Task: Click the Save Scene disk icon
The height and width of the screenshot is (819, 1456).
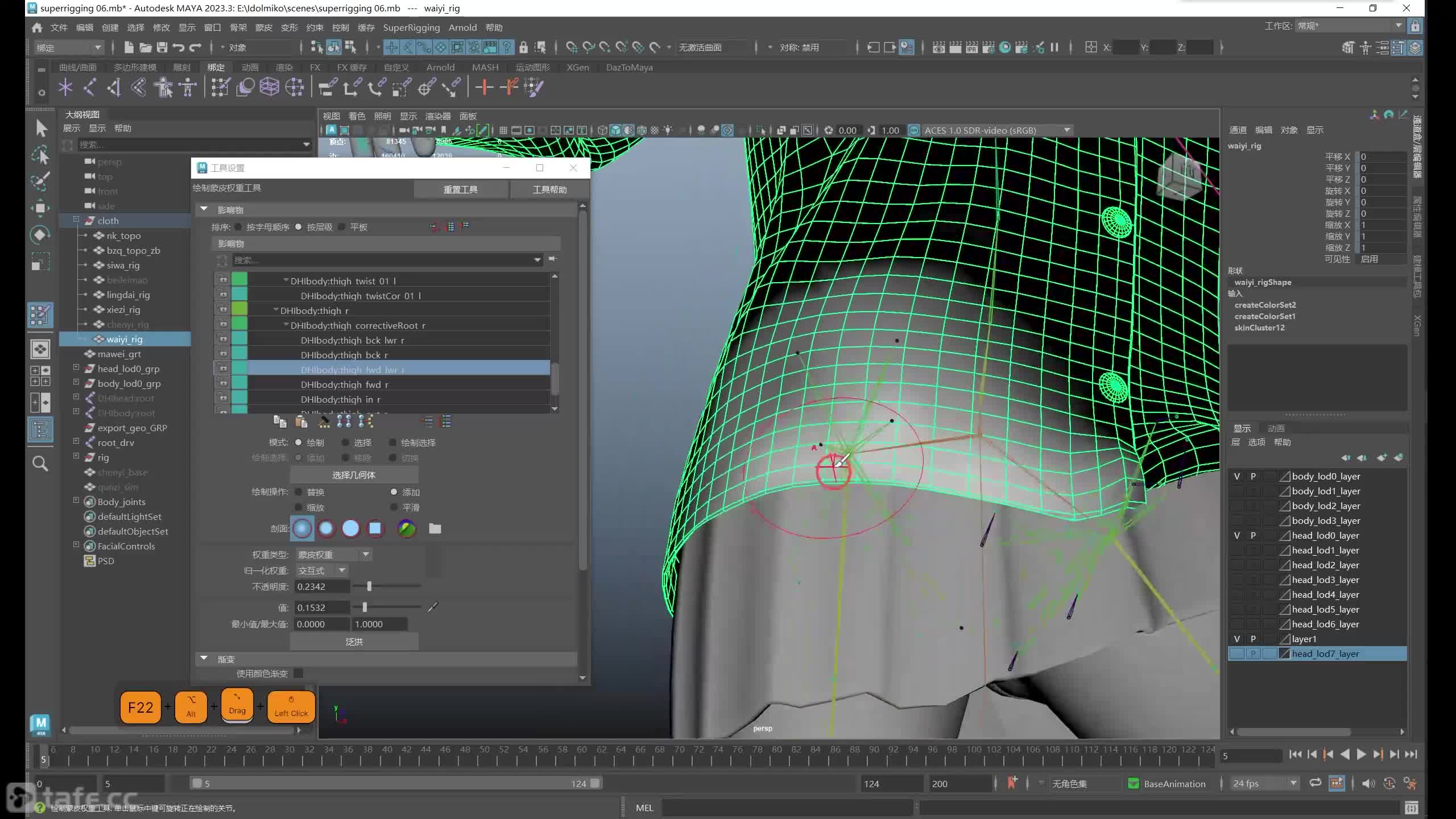Action: 162,47
